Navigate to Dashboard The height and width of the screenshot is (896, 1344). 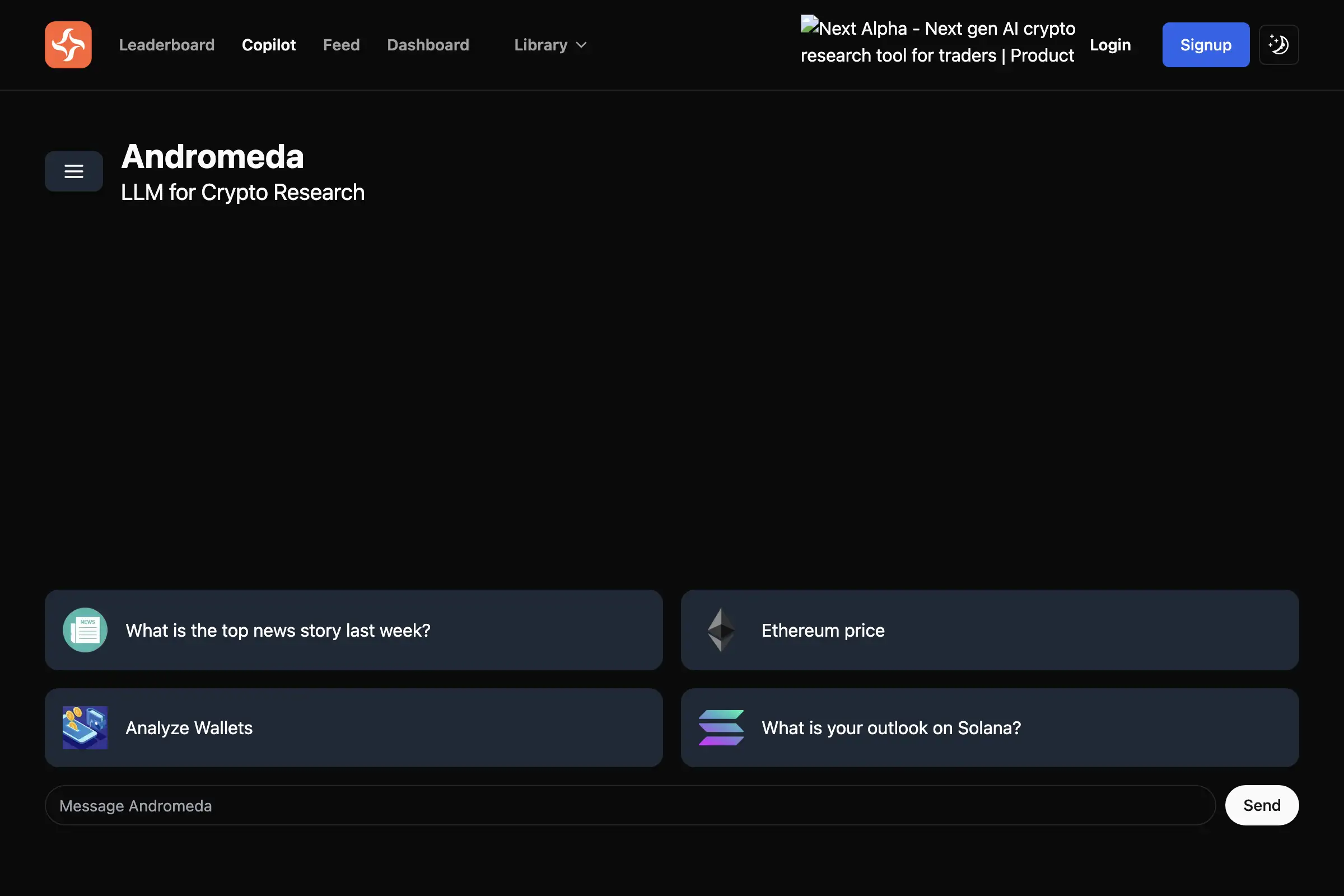428,45
